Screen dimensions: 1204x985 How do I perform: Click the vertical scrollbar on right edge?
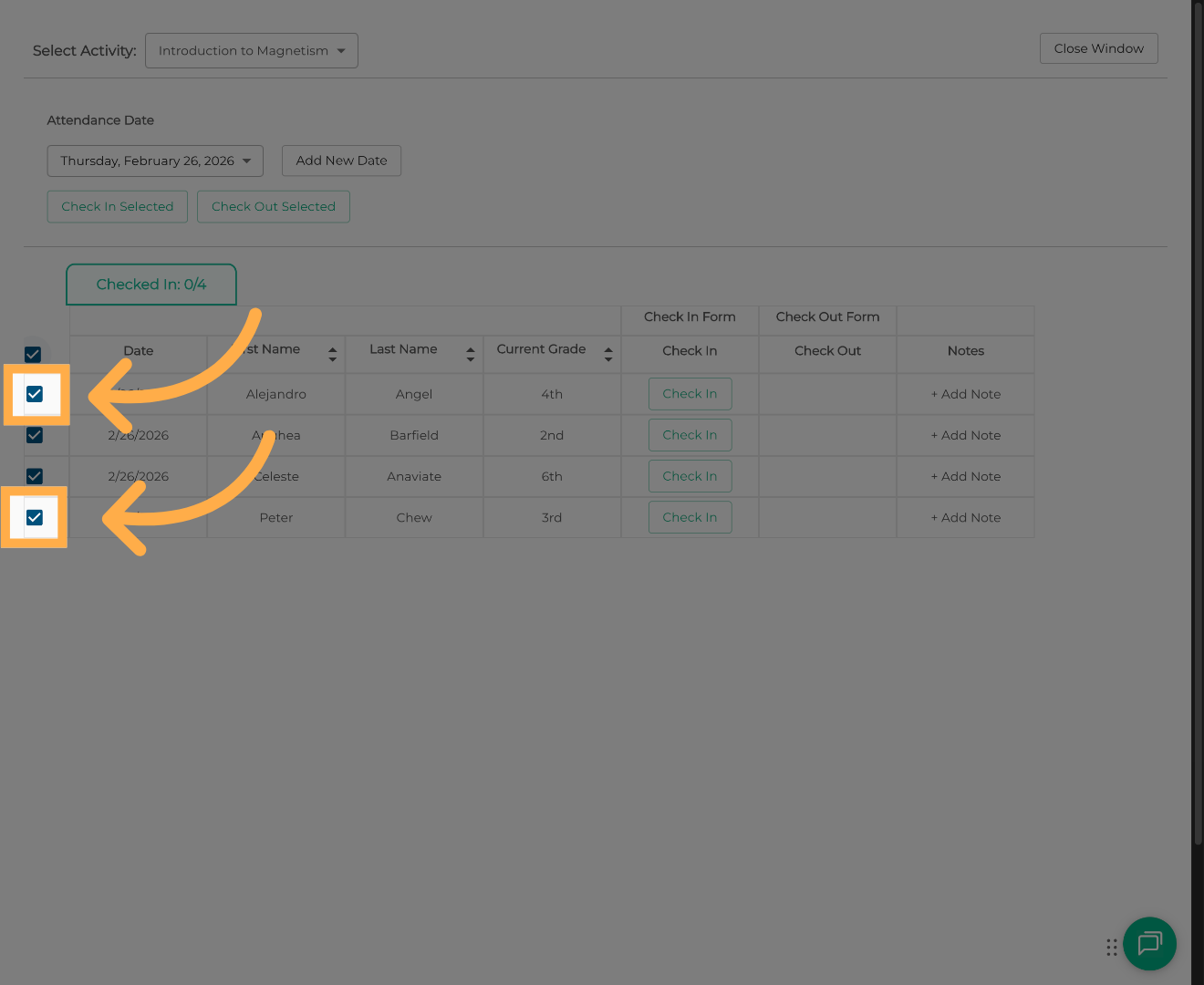[1198, 420]
